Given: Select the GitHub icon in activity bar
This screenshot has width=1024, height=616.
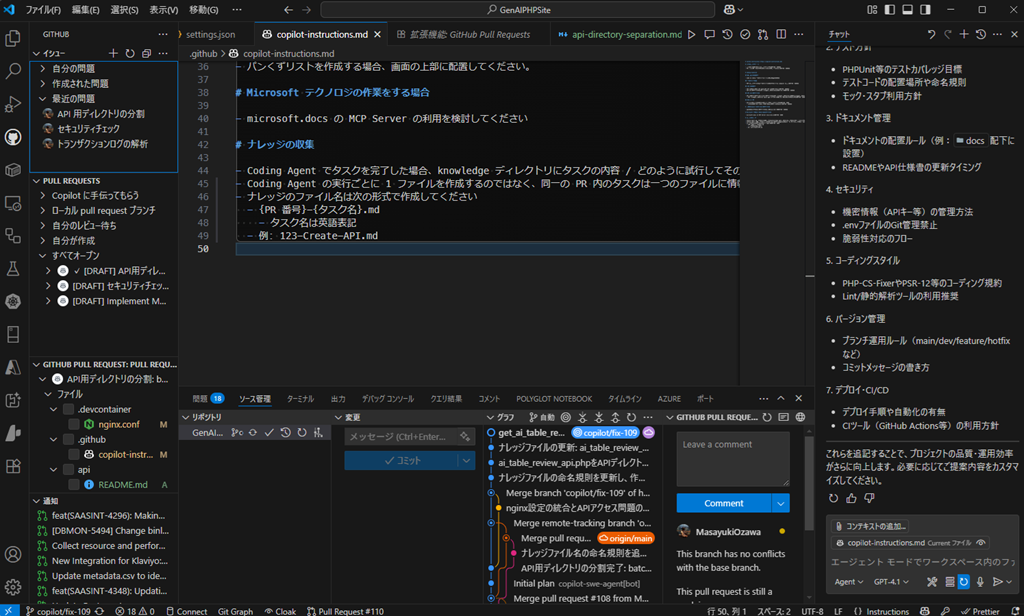Looking at the screenshot, I should 13,137.
